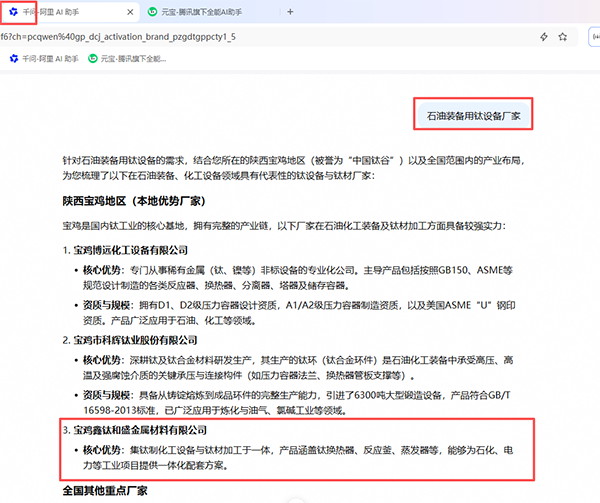Click the lightning bolt icon in address bar
This screenshot has height=503, width=600.
544,37
